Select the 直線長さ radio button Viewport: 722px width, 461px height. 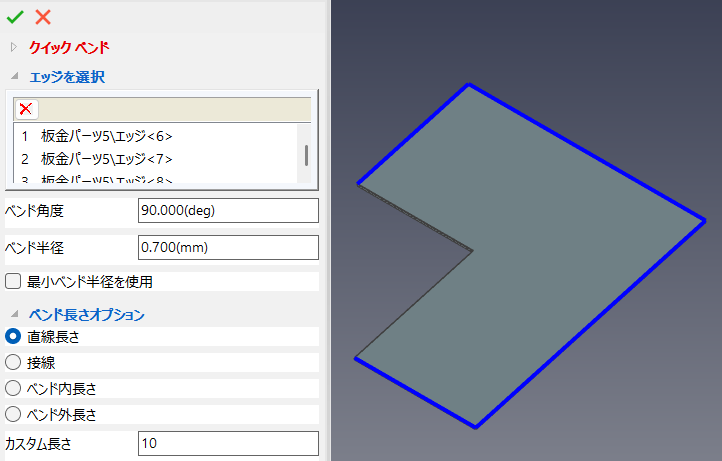coord(14,337)
